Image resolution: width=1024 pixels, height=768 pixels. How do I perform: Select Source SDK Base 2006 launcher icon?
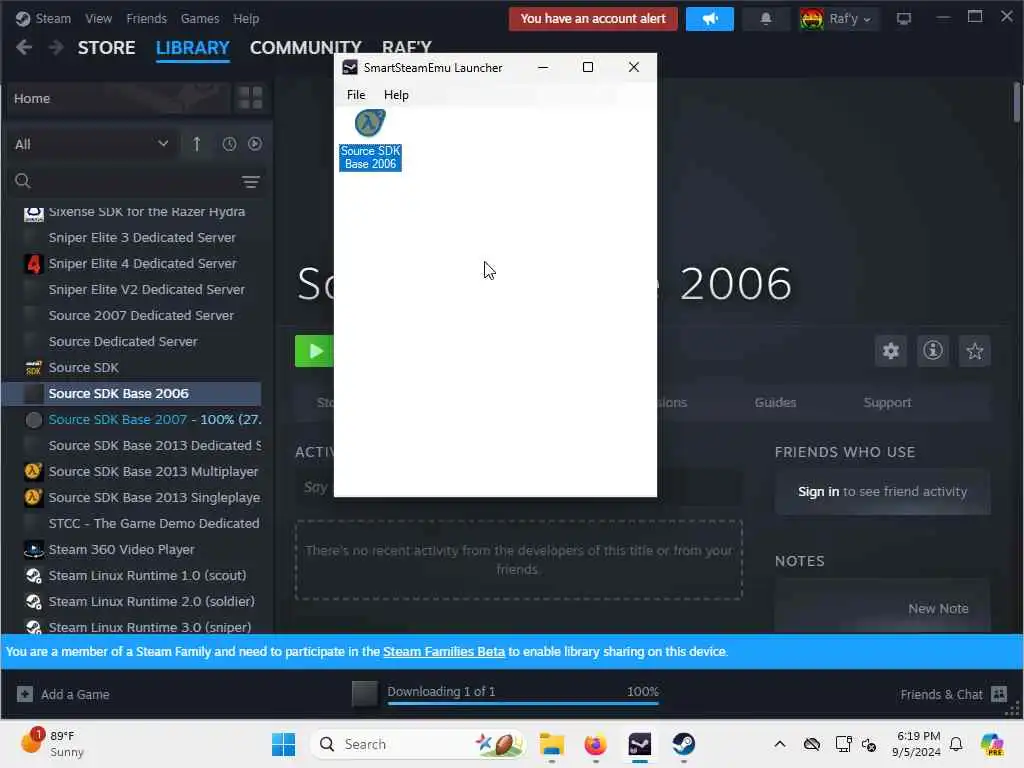(370, 140)
